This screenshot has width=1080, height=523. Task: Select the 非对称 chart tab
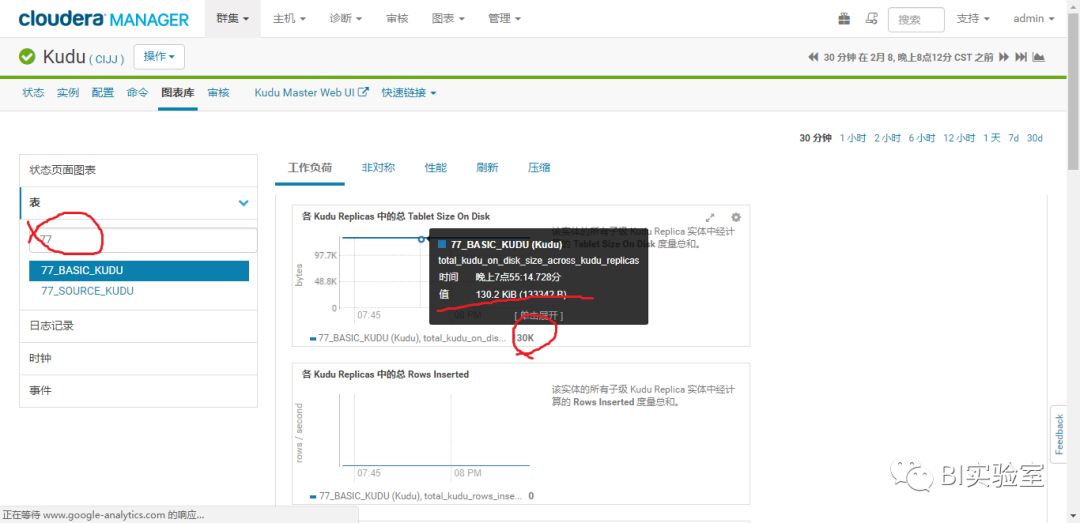[x=378, y=167]
